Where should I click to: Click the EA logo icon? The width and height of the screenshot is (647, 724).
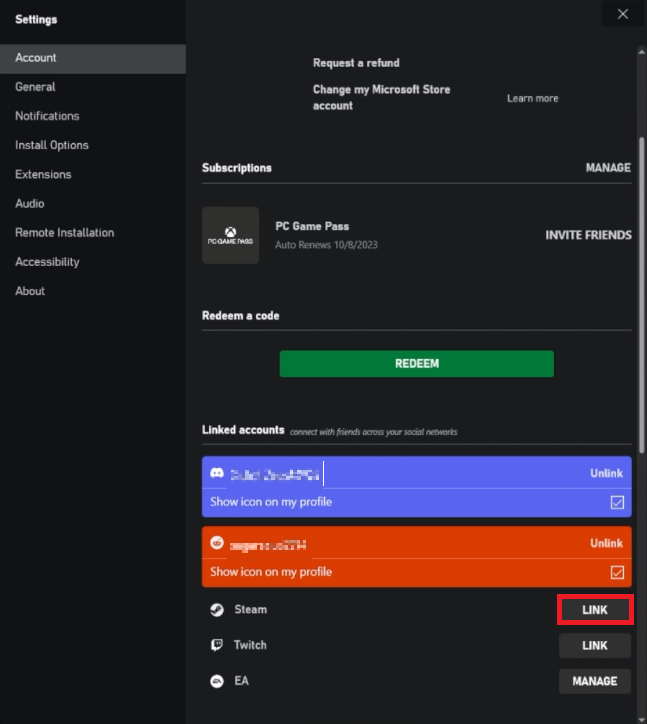[216, 681]
